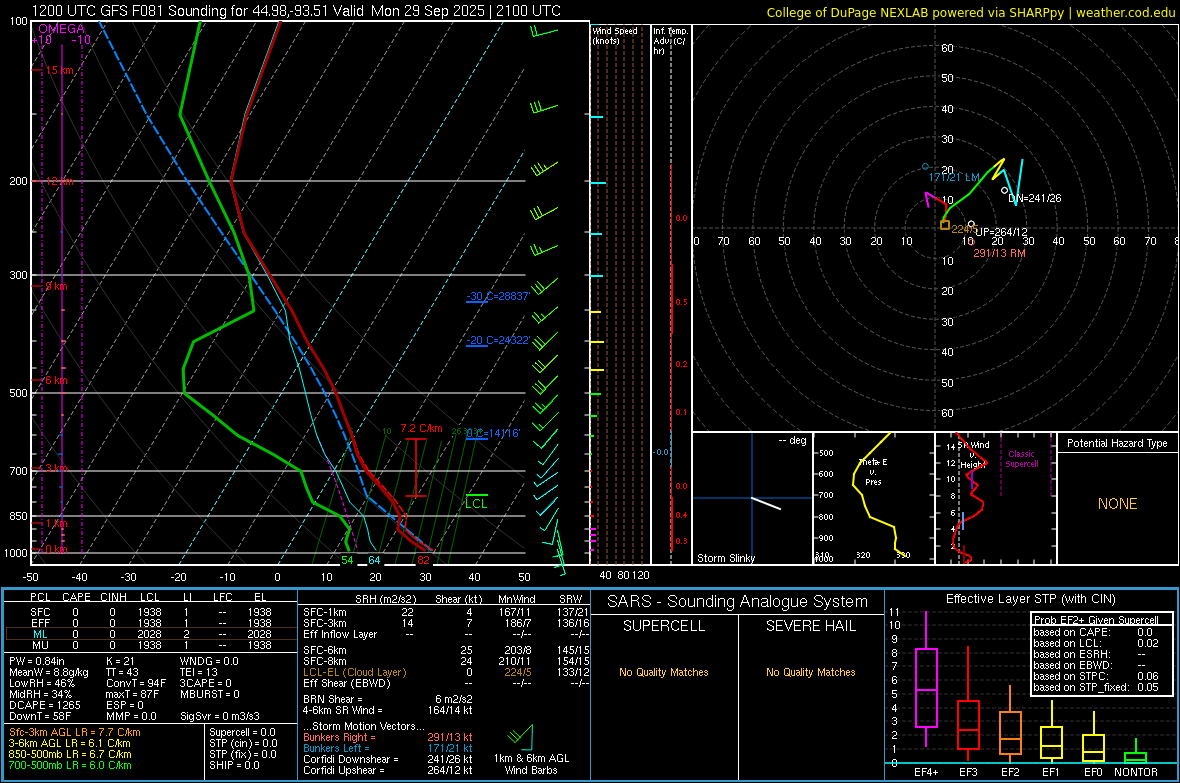
Task: Select the Wind Speed (knots) panel header
Action: 615,35
